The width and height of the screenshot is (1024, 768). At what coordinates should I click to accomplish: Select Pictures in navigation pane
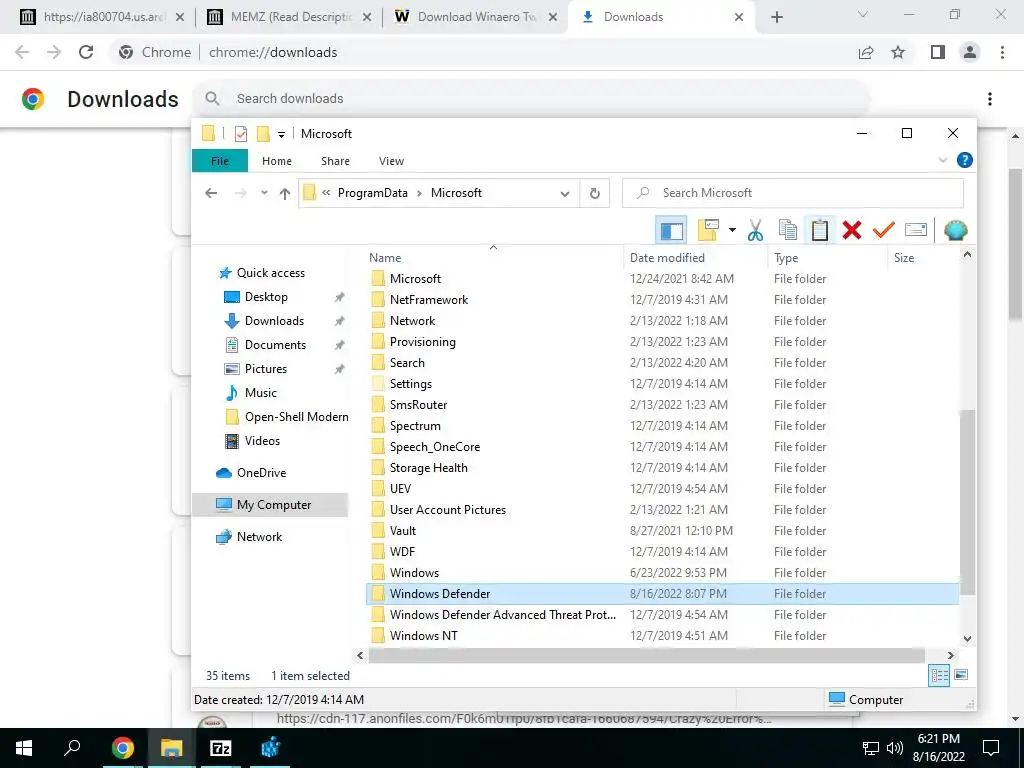pos(266,369)
